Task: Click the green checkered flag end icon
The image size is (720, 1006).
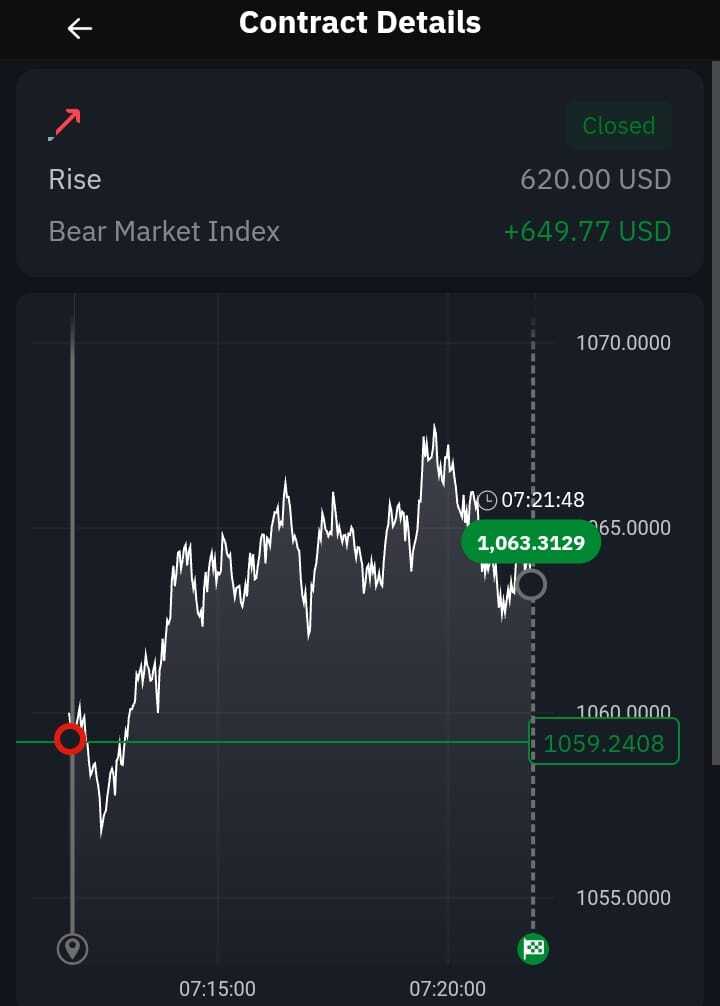Action: point(533,948)
